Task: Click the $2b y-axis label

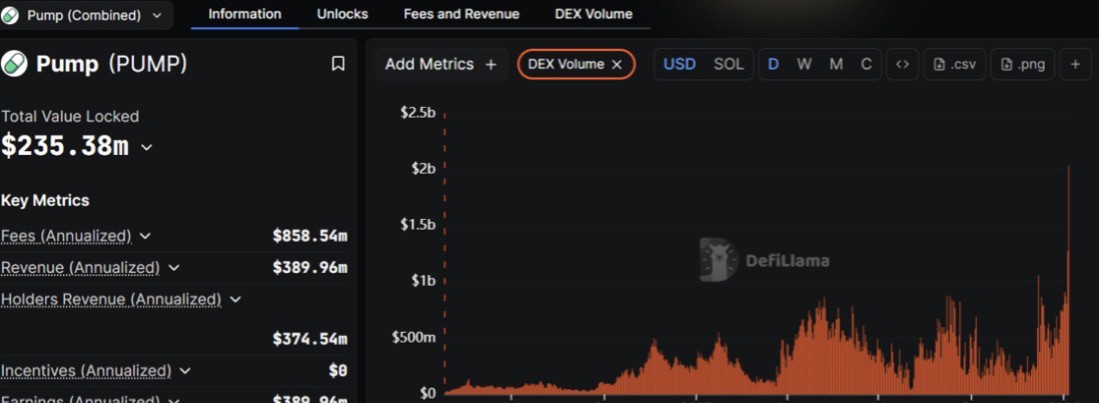Action: 422,168
